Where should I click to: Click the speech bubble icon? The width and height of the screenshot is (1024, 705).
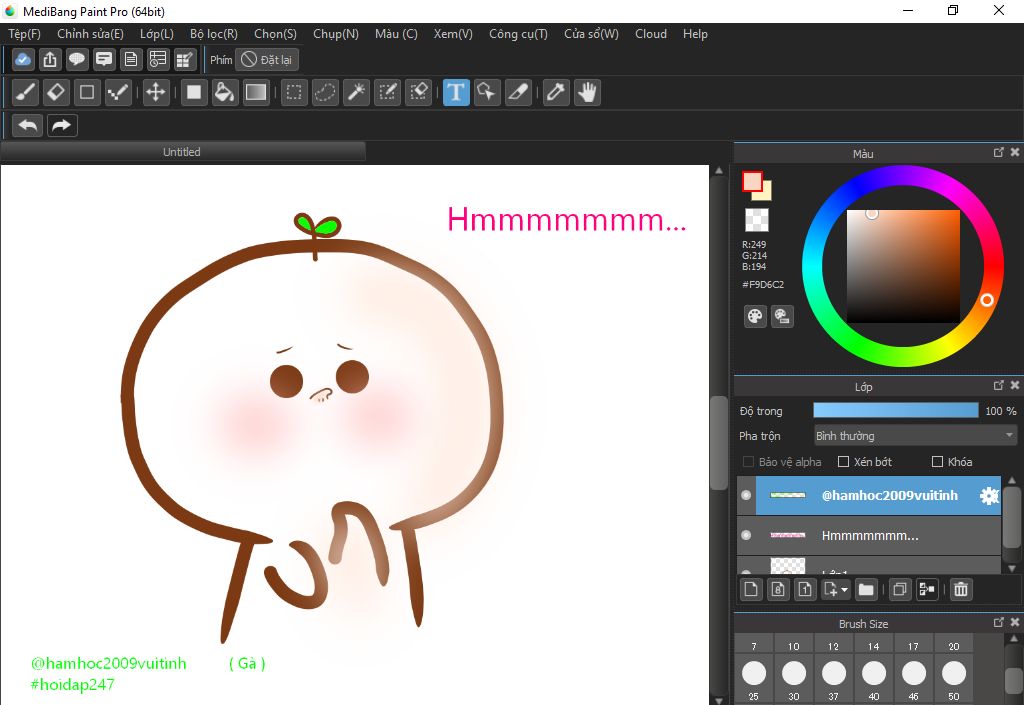76,59
